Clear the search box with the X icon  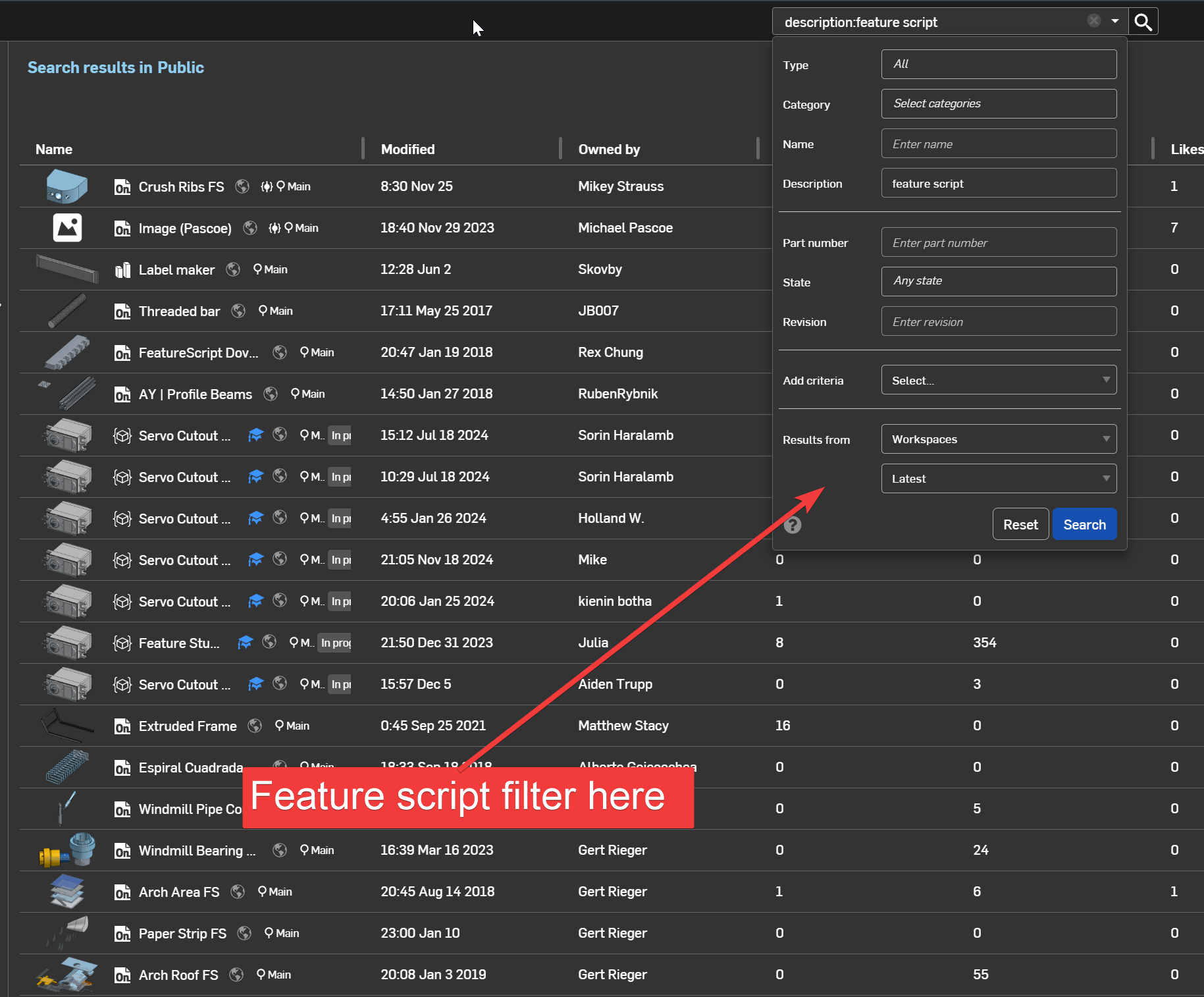click(1093, 21)
